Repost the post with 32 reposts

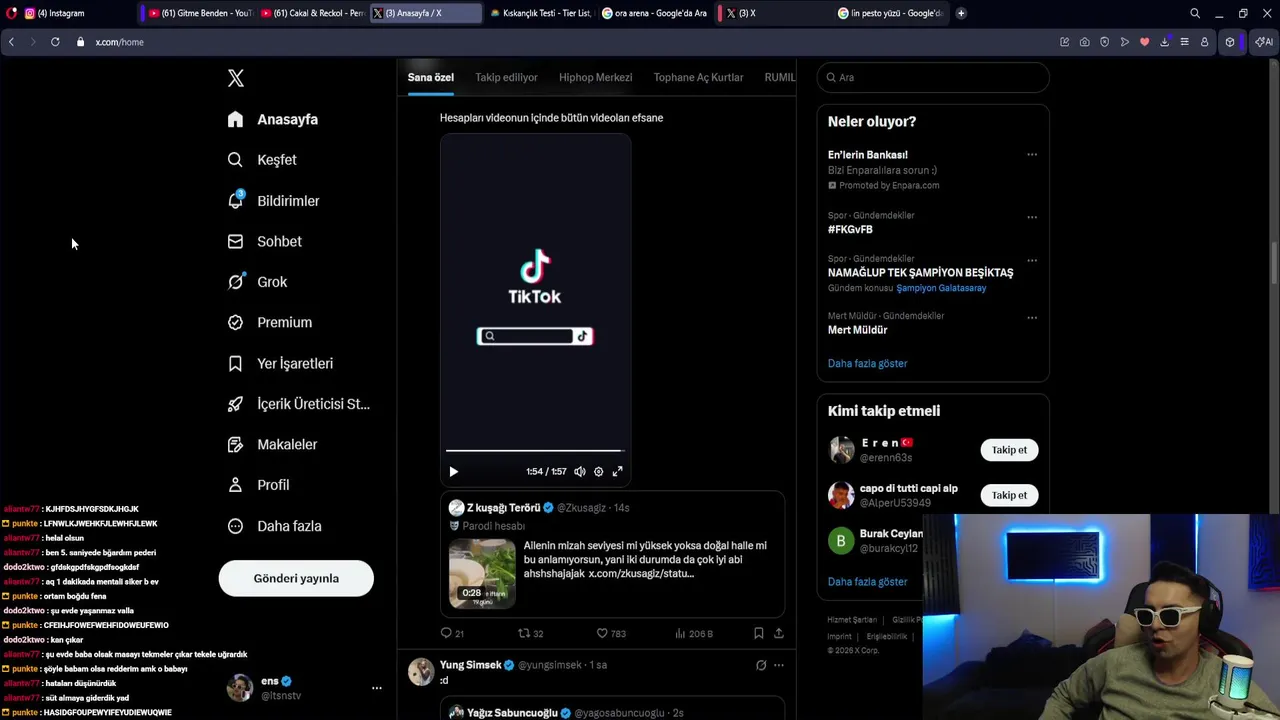(x=530, y=633)
